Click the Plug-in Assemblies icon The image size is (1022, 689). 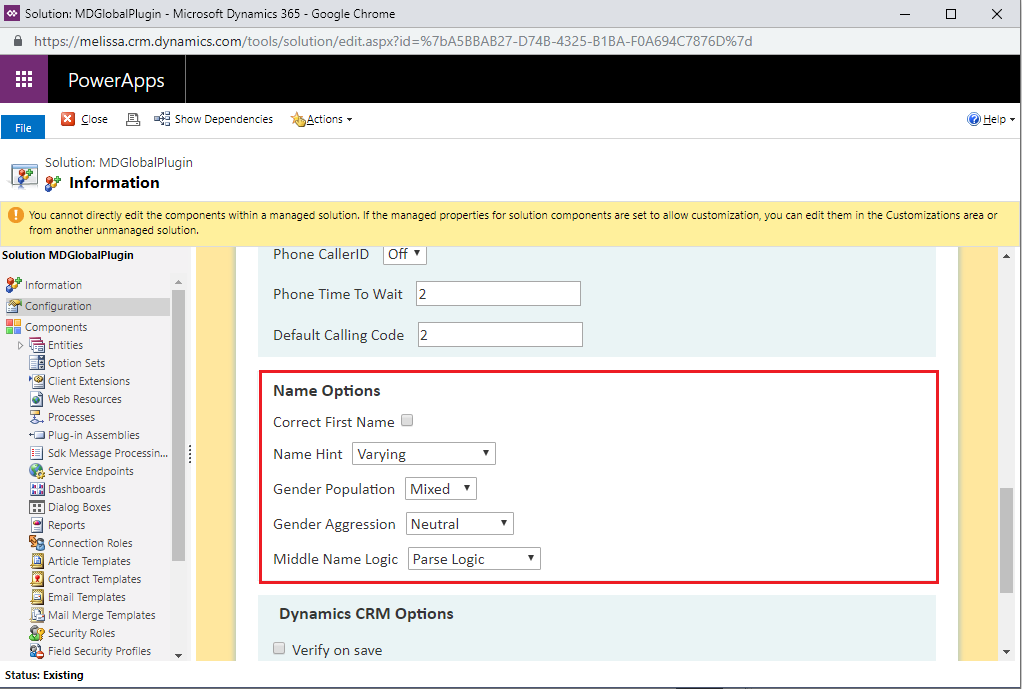(37, 435)
